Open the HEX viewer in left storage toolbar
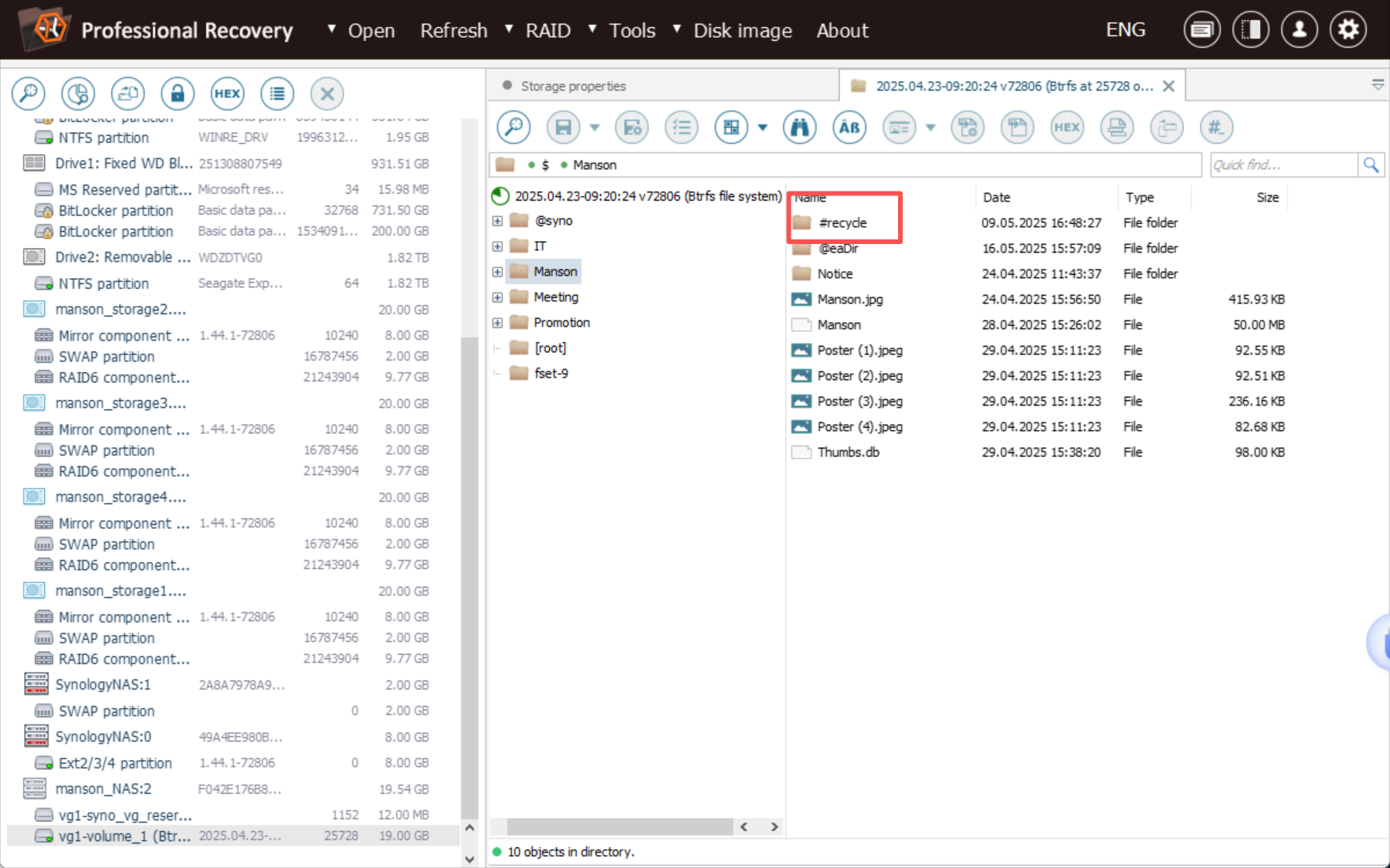Screen dimensions: 1390x868 pyautogui.click(x=227, y=93)
